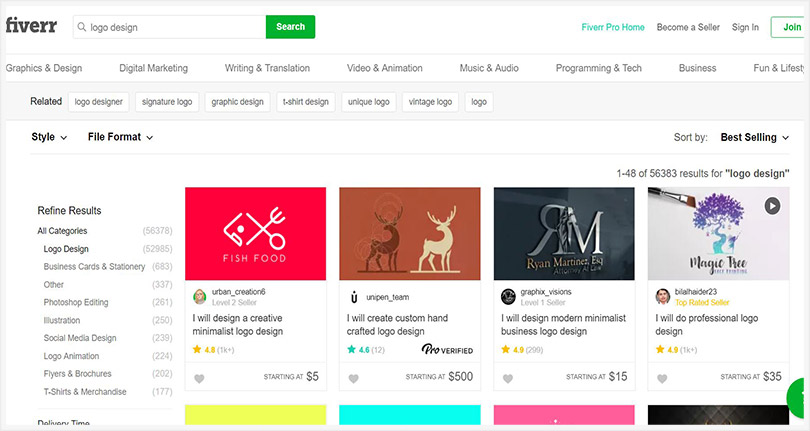The width and height of the screenshot is (810, 431).
Task: Open the Fish Food gig thumbnail
Action: tap(255, 234)
